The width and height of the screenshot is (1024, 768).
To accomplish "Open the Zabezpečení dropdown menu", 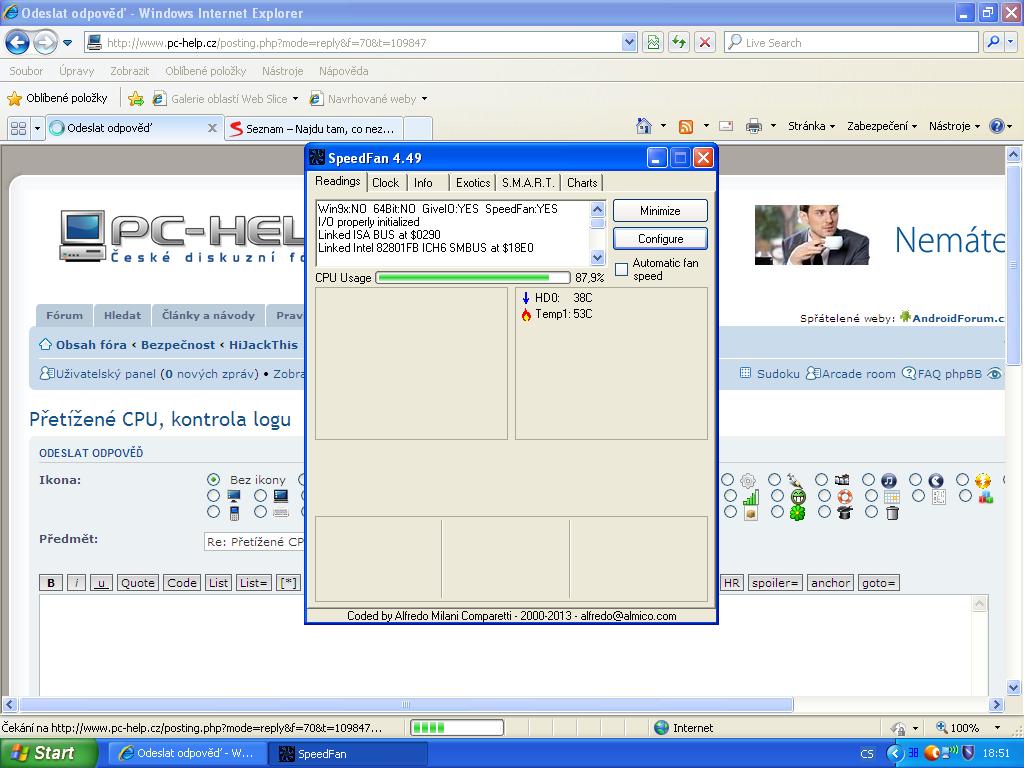I will point(882,126).
